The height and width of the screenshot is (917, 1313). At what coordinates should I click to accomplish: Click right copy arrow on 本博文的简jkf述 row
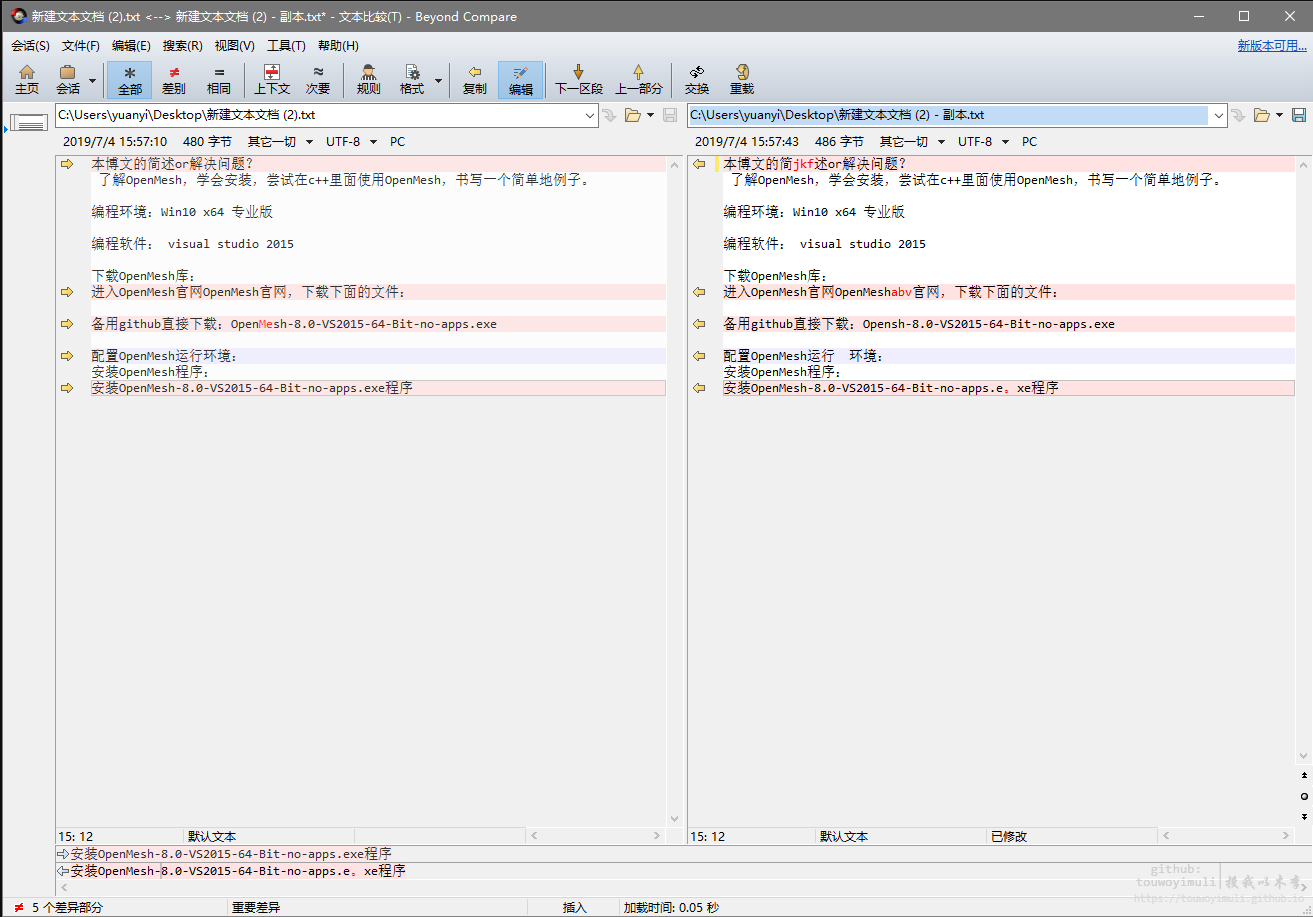699,164
